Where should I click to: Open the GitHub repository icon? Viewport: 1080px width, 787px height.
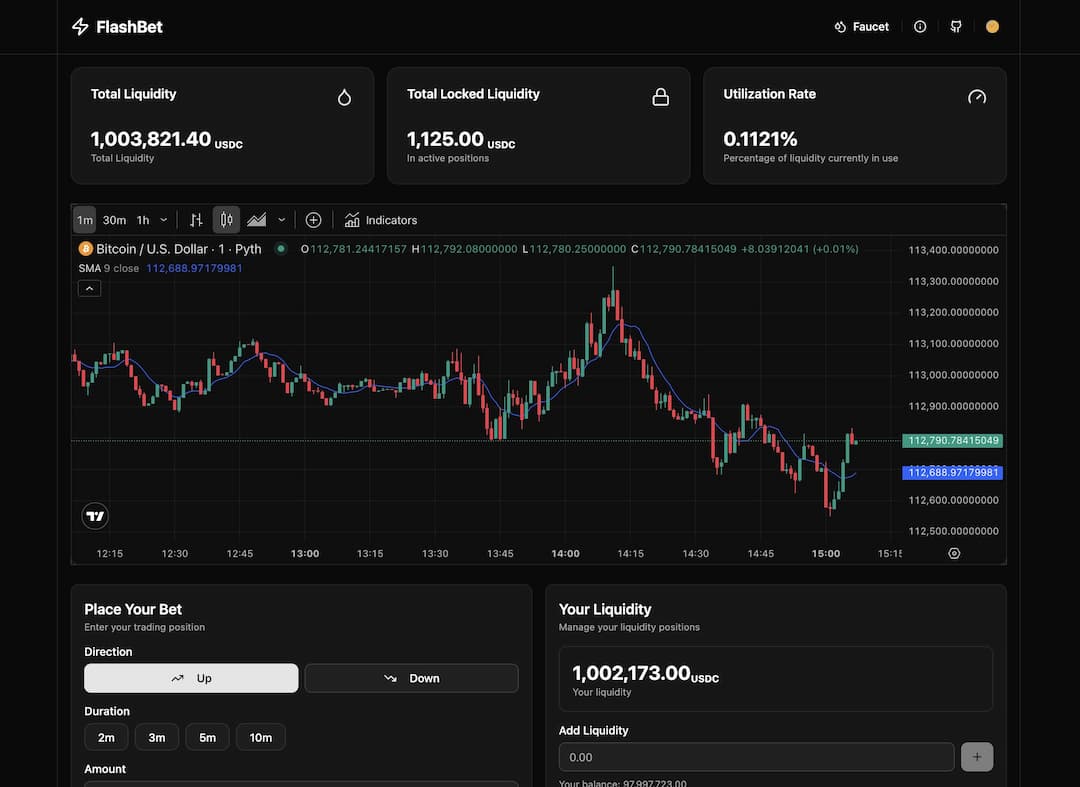point(956,26)
